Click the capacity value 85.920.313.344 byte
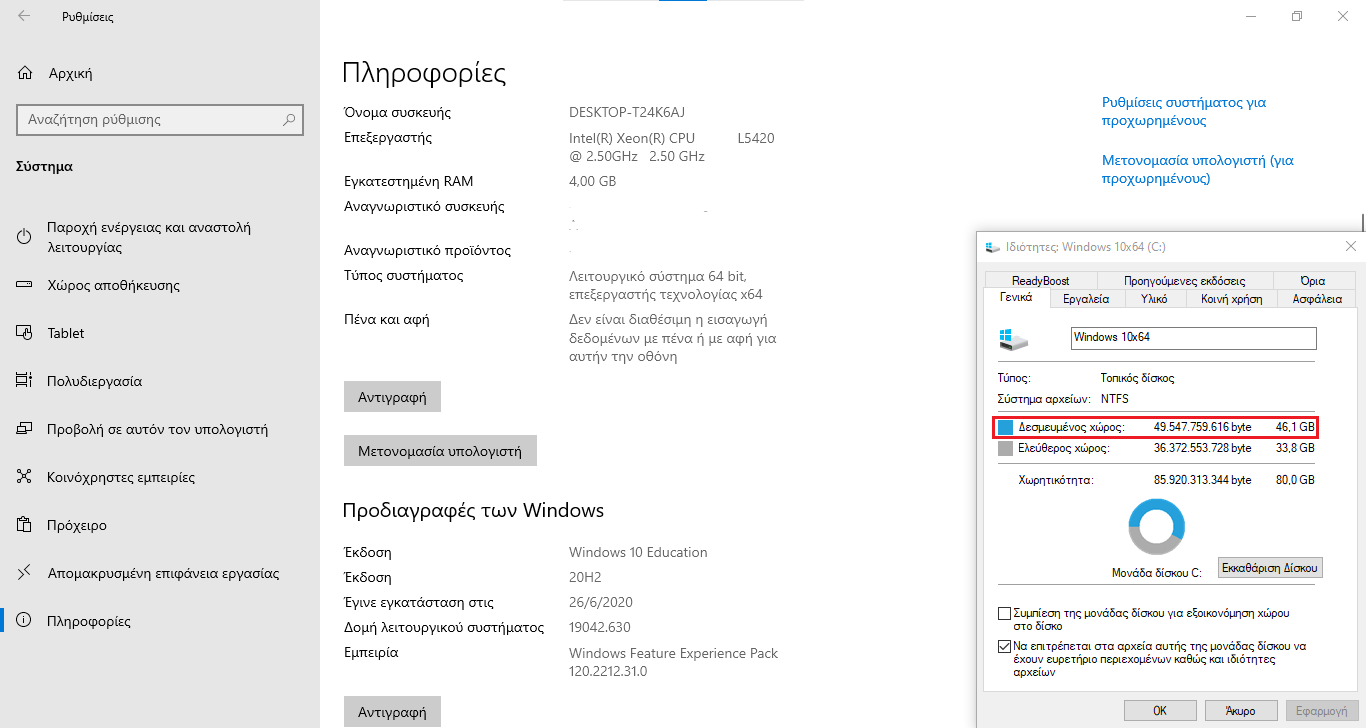Image resolution: width=1366 pixels, height=728 pixels. (x=1202, y=480)
